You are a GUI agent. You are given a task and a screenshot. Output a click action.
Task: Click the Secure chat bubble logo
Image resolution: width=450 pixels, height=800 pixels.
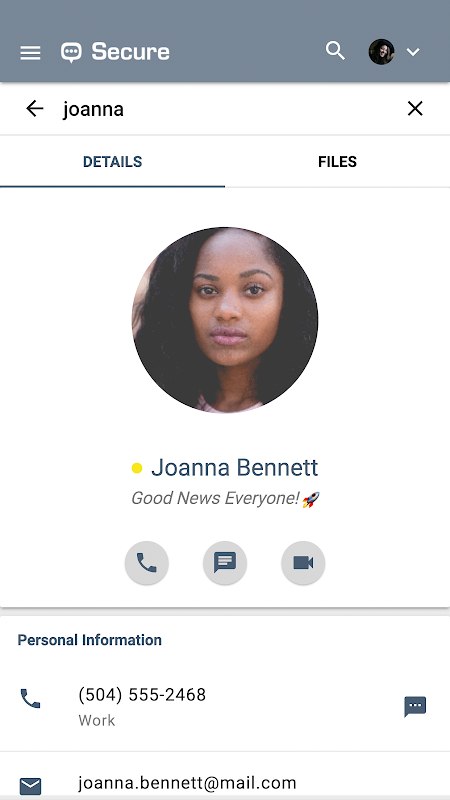[71, 52]
